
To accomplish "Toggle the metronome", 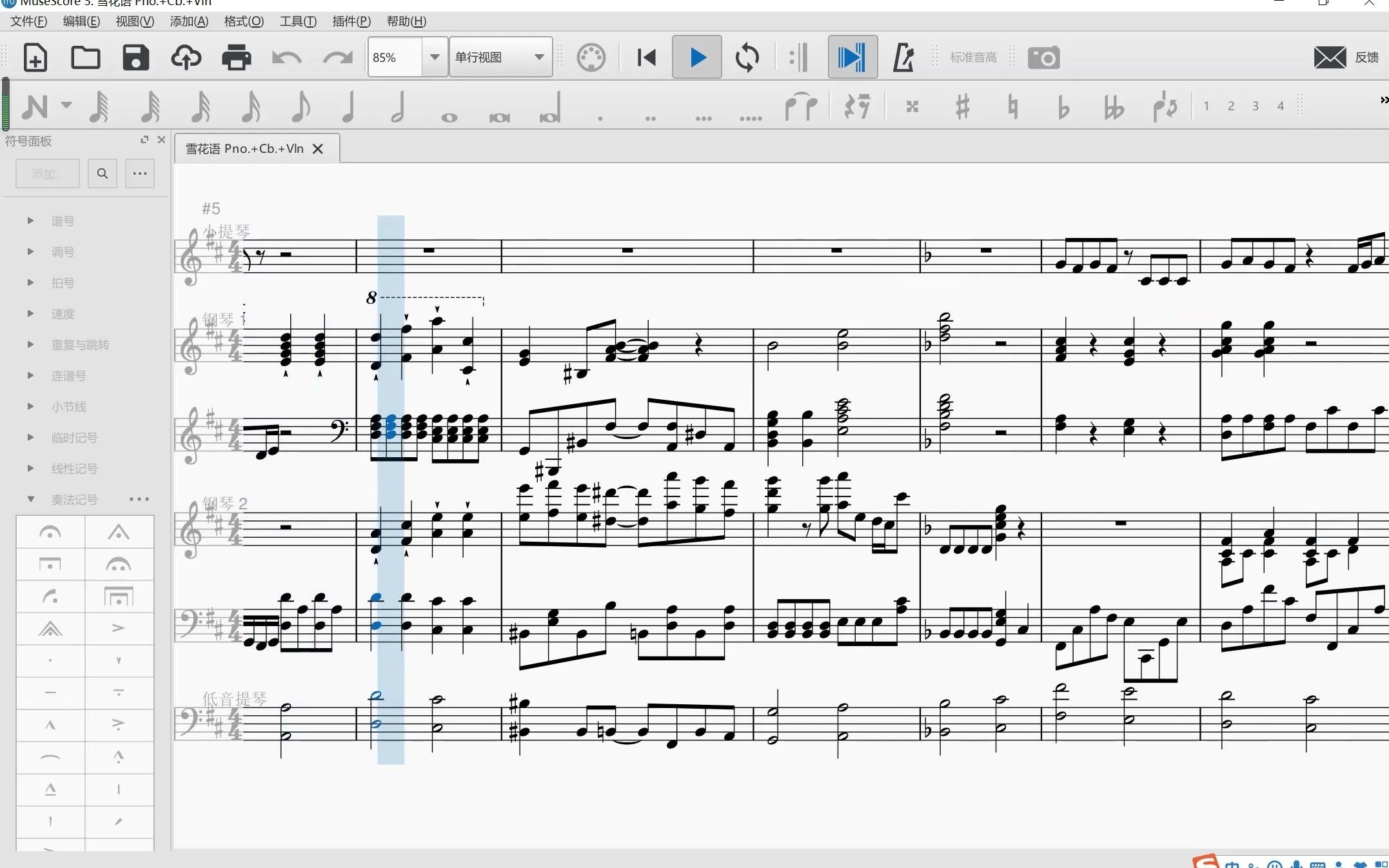I will coord(903,57).
